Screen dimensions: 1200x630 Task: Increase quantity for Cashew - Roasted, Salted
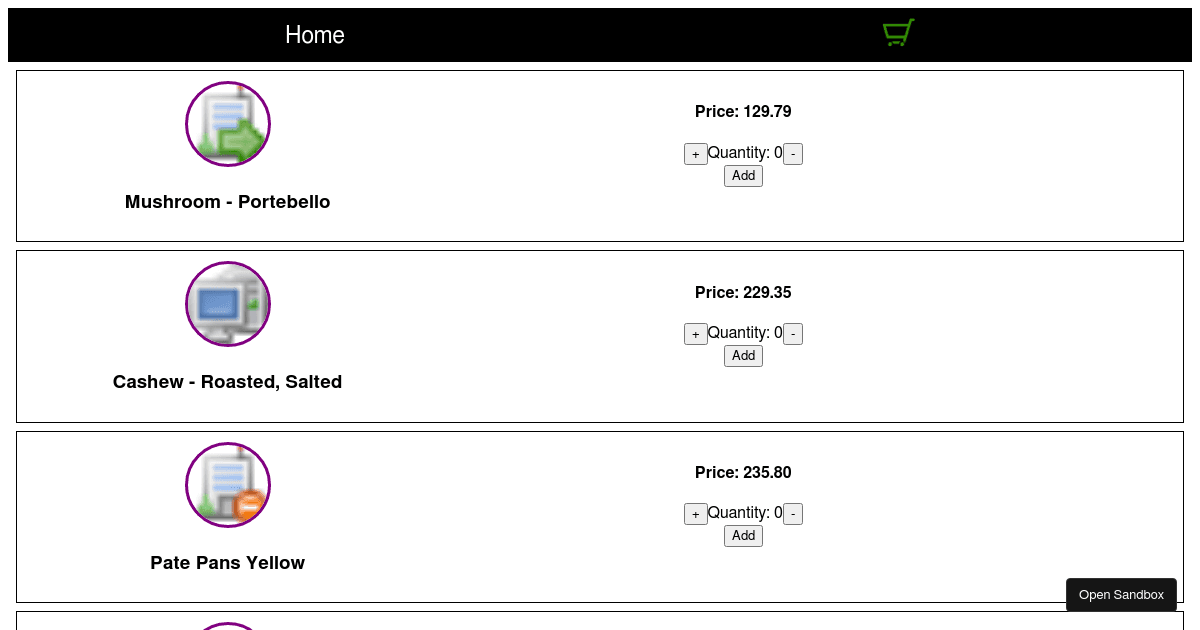click(x=695, y=334)
